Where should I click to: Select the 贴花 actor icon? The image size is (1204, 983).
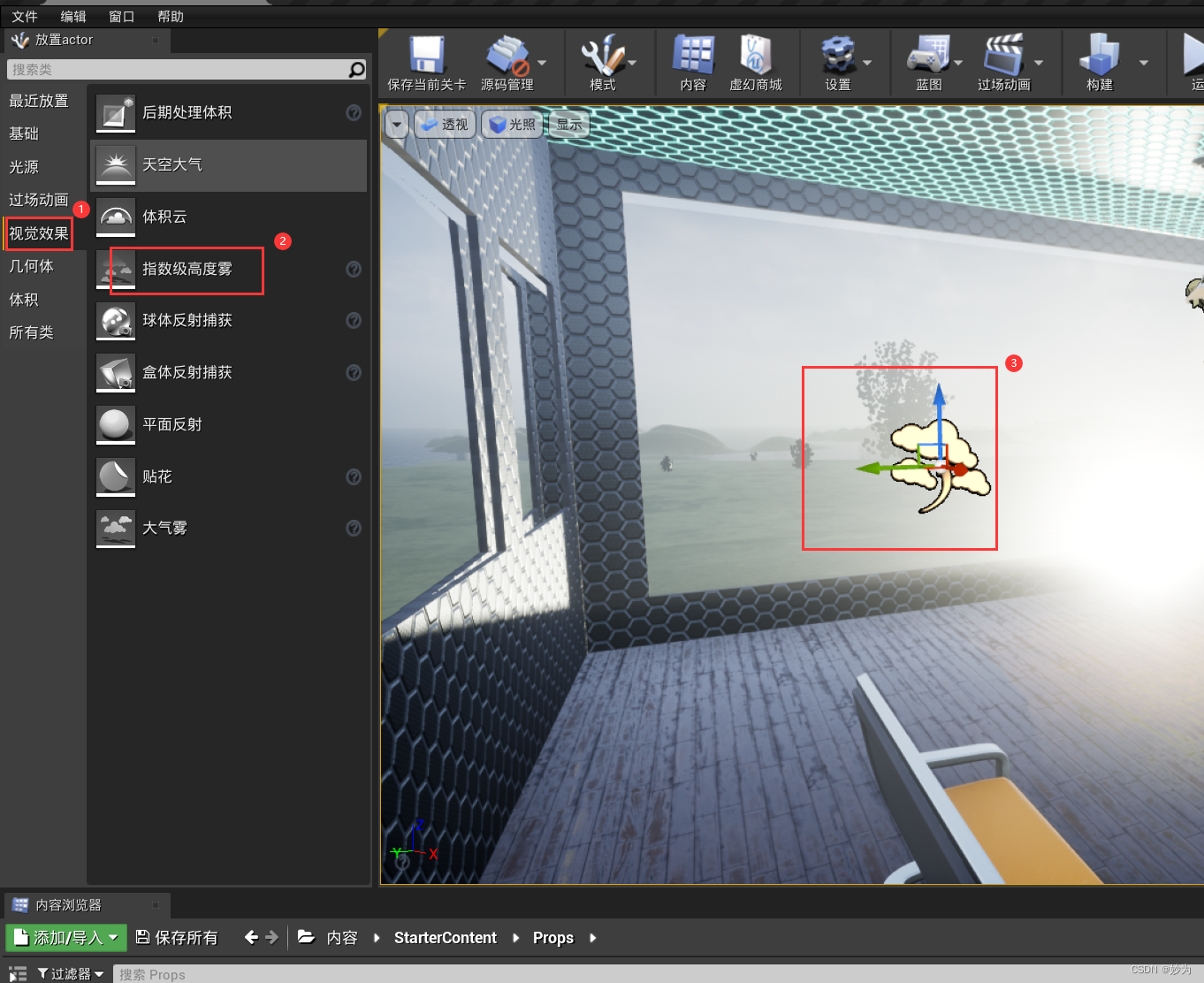point(116,476)
